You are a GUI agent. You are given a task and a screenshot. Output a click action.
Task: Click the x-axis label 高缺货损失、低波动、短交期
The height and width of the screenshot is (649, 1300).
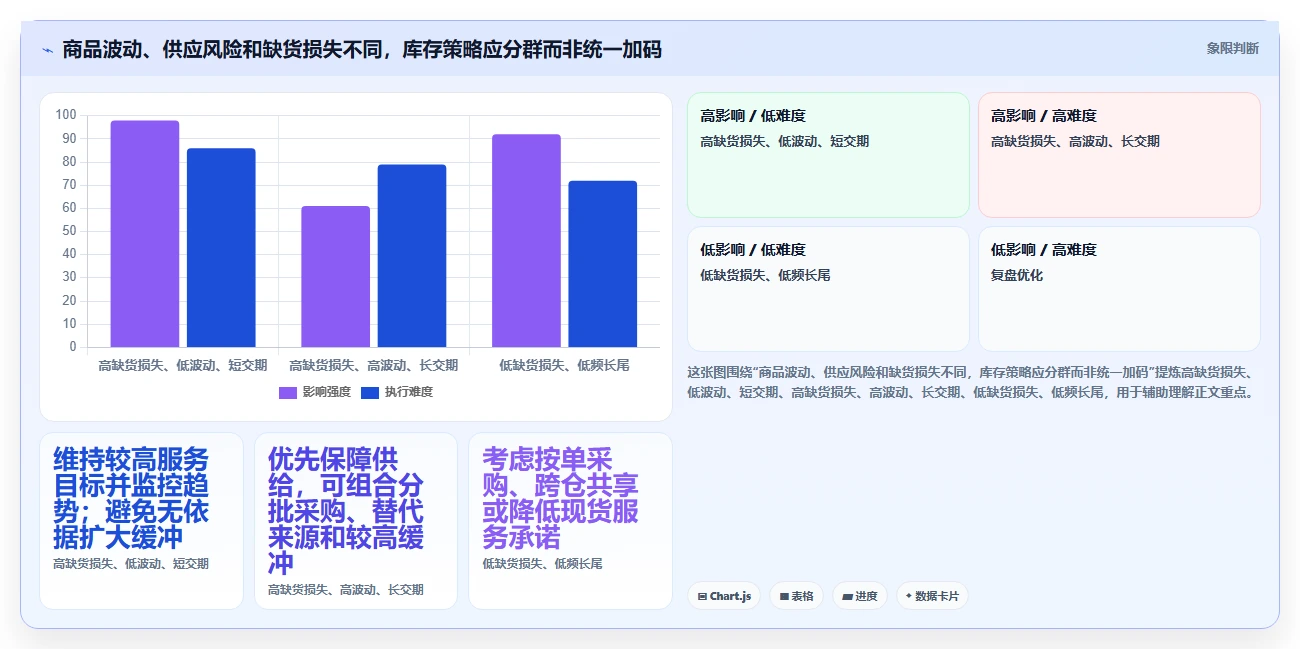183,365
